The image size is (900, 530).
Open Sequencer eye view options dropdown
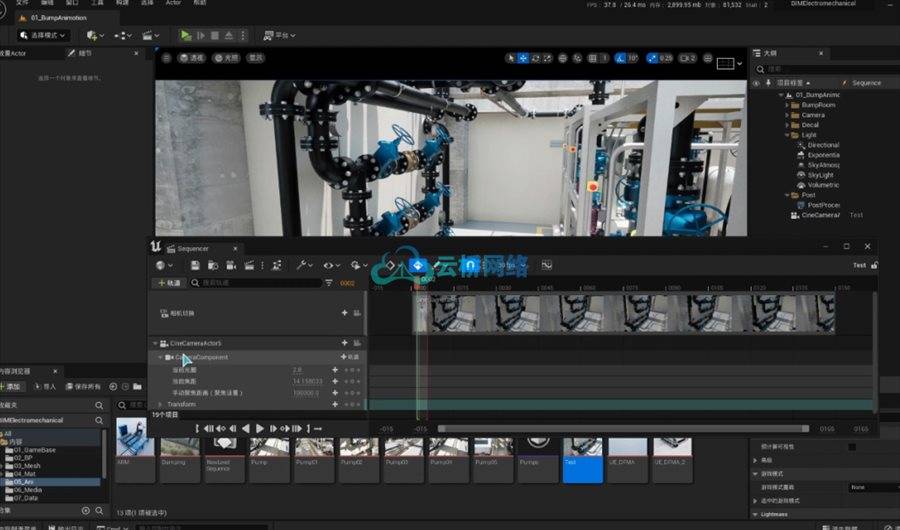331,265
